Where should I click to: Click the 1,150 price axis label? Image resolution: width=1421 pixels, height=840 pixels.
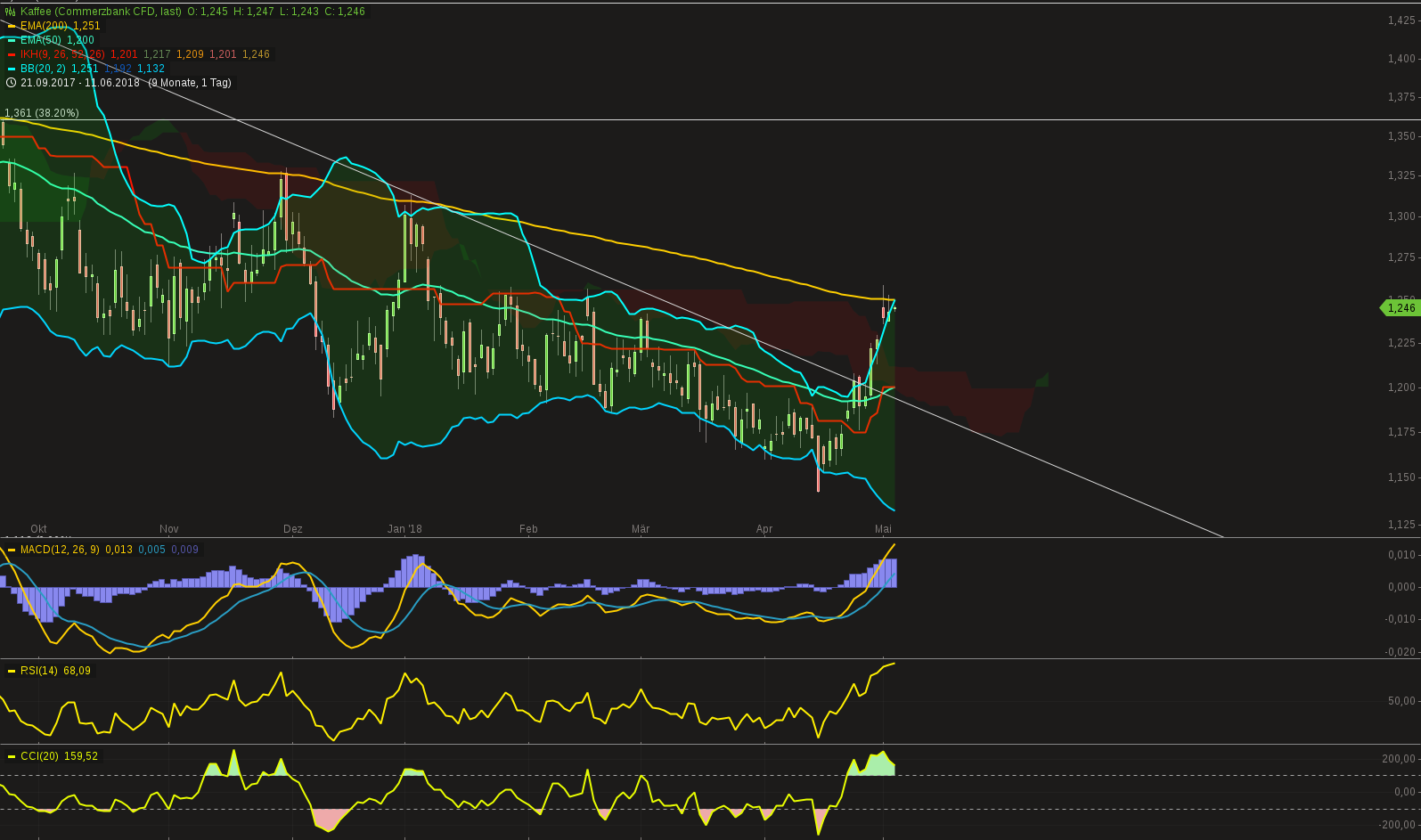(x=1401, y=477)
